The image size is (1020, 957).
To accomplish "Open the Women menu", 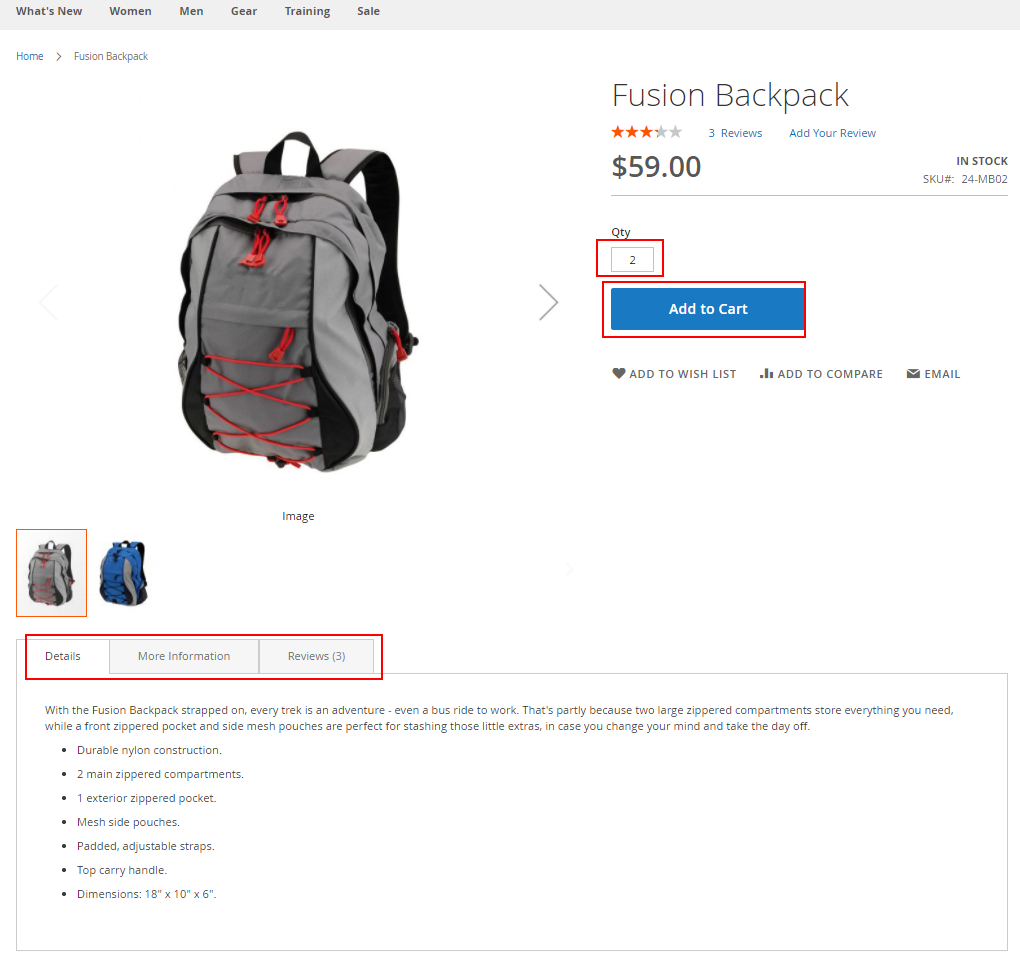I will pos(130,11).
